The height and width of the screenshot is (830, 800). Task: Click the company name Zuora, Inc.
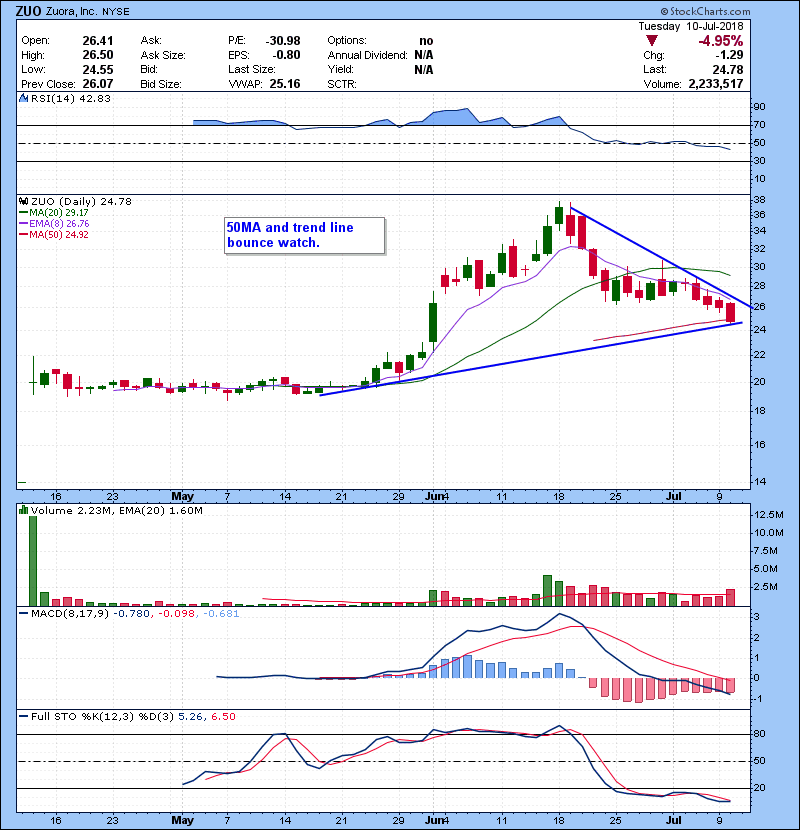[x=72, y=11]
